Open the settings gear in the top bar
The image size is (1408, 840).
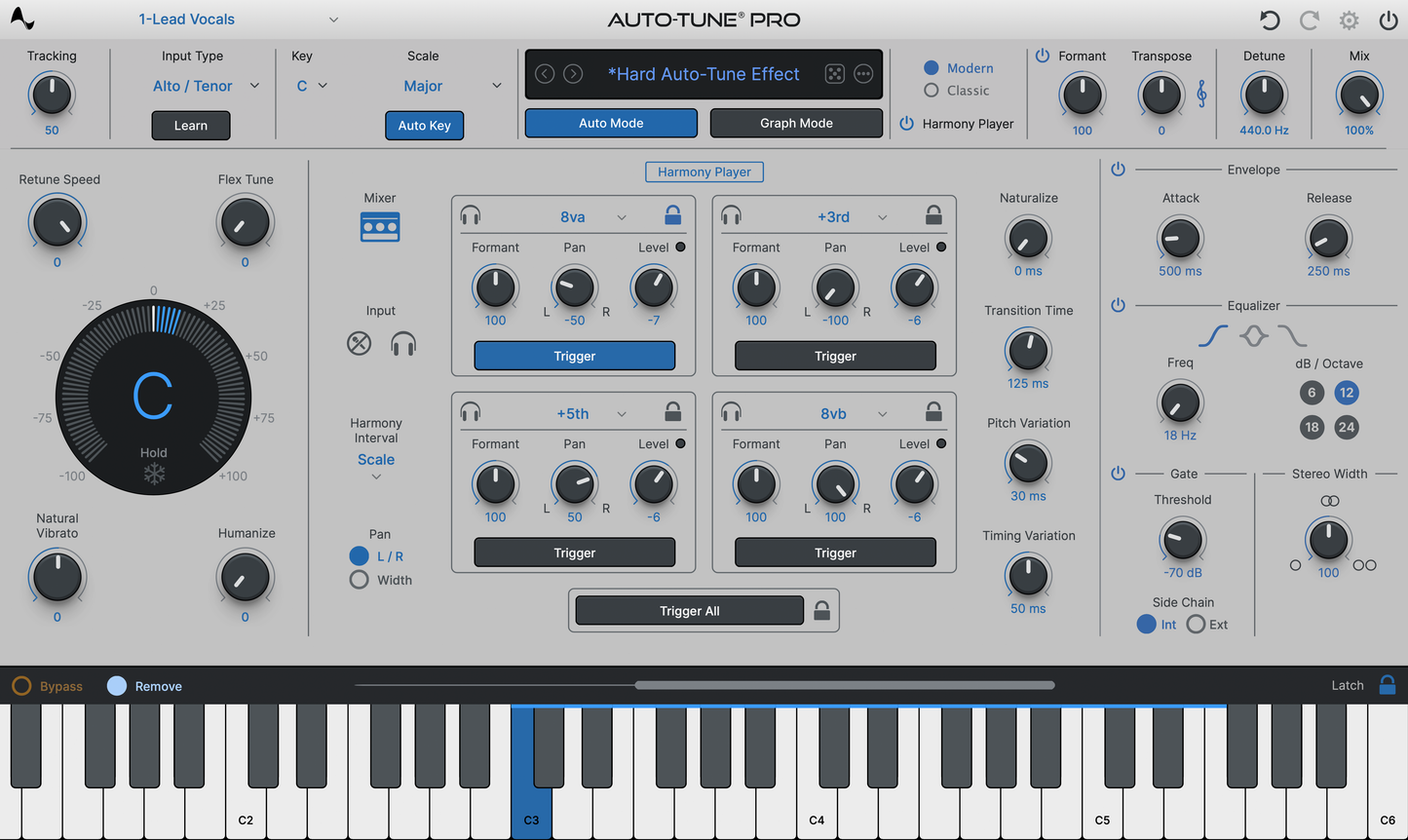point(1350,19)
